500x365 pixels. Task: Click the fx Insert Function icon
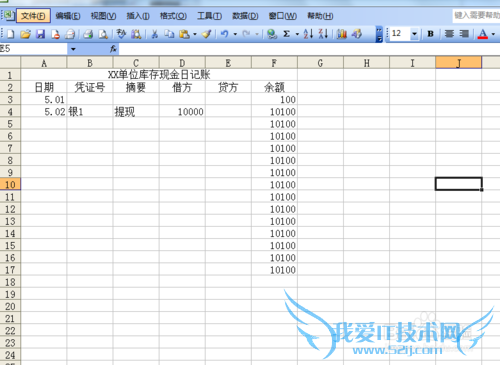pyautogui.click(x=113, y=49)
